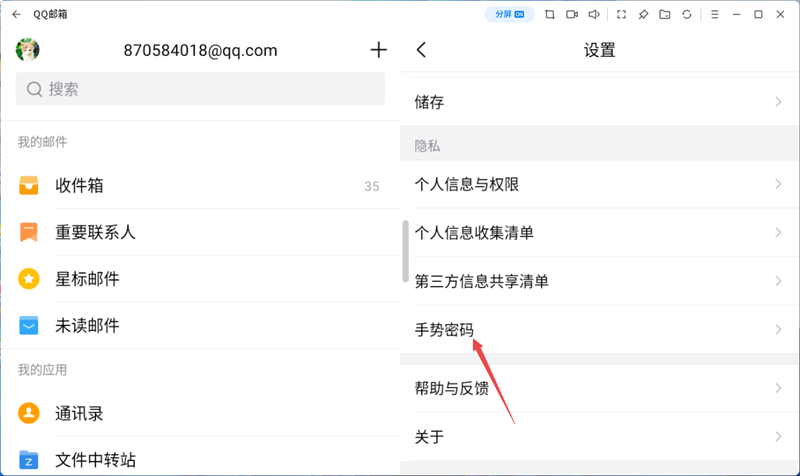Screen dimensions: 800x476
Task: Toggle the 分屏 split-screen switch
Action: point(507,15)
